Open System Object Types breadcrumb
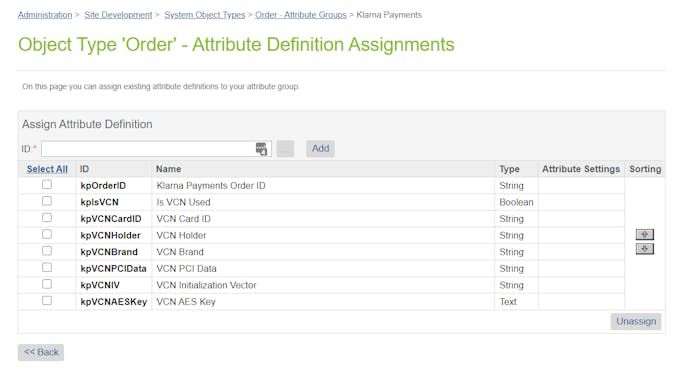This screenshot has width=680, height=372. pos(205,15)
